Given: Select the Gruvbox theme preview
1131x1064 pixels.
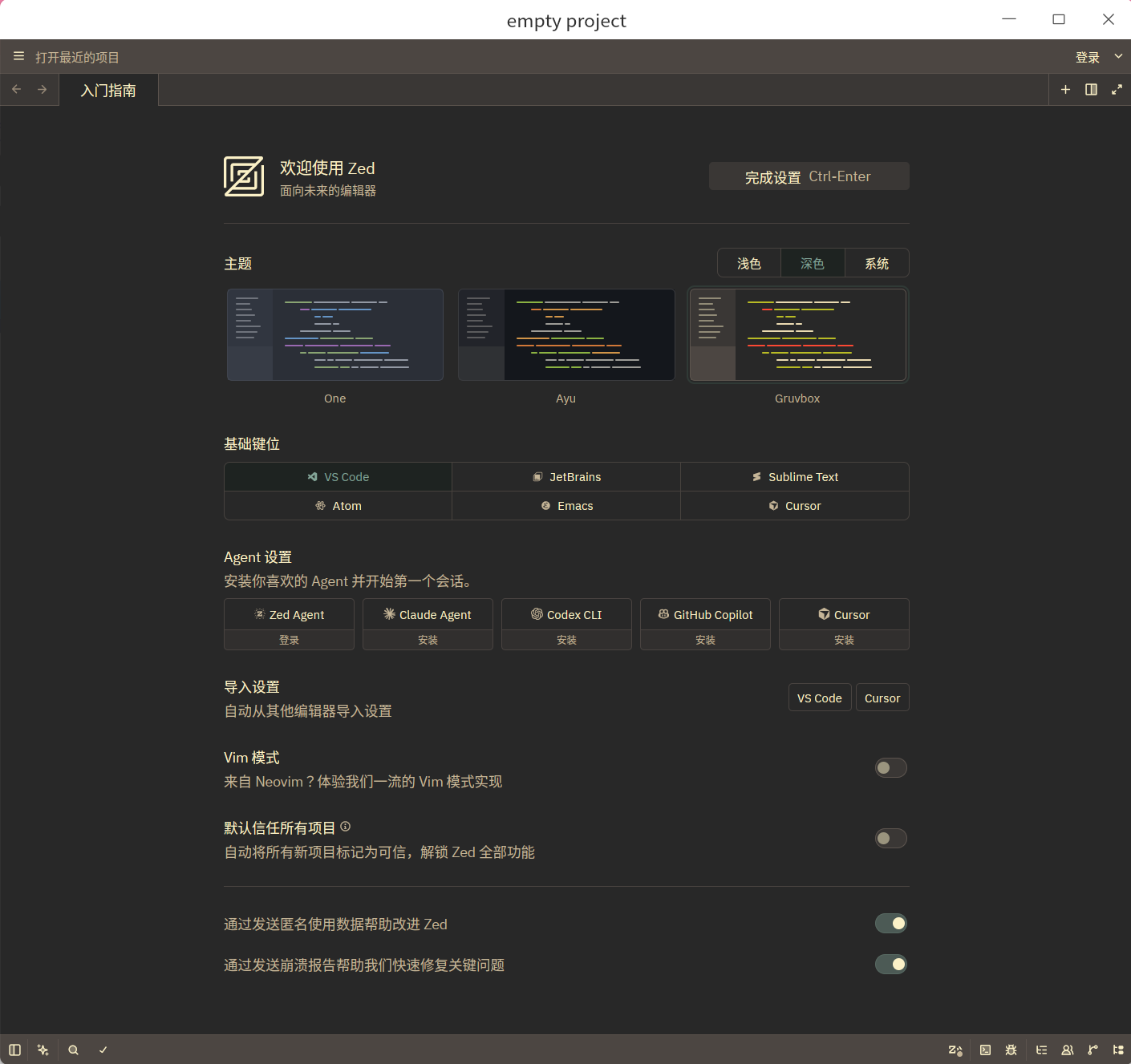Looking at the screenshot, I should pos(797,334).
